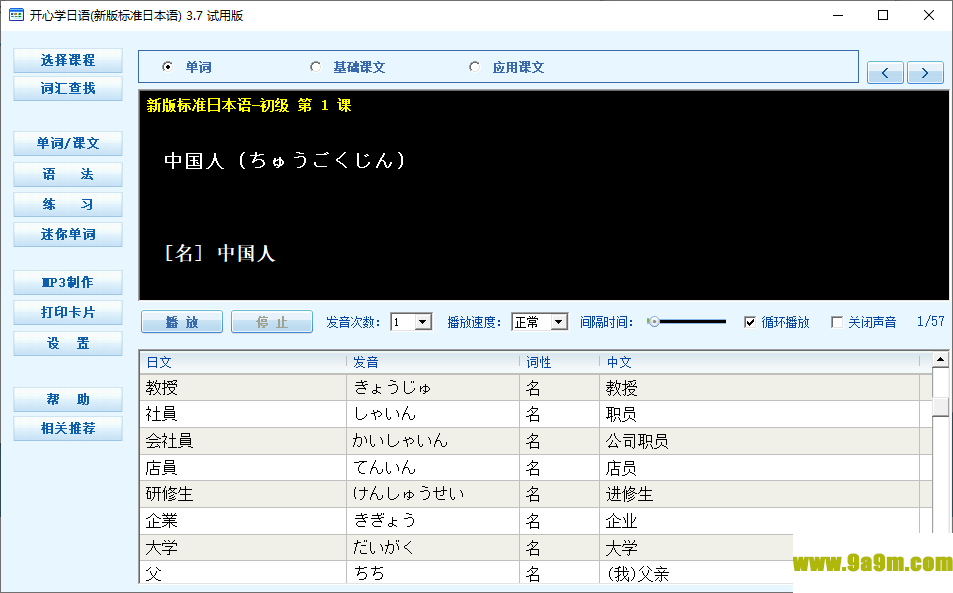This screenshot has height=593, width=953.
Task: Open the 练习 practice section
Action: (x=67, y=203)
